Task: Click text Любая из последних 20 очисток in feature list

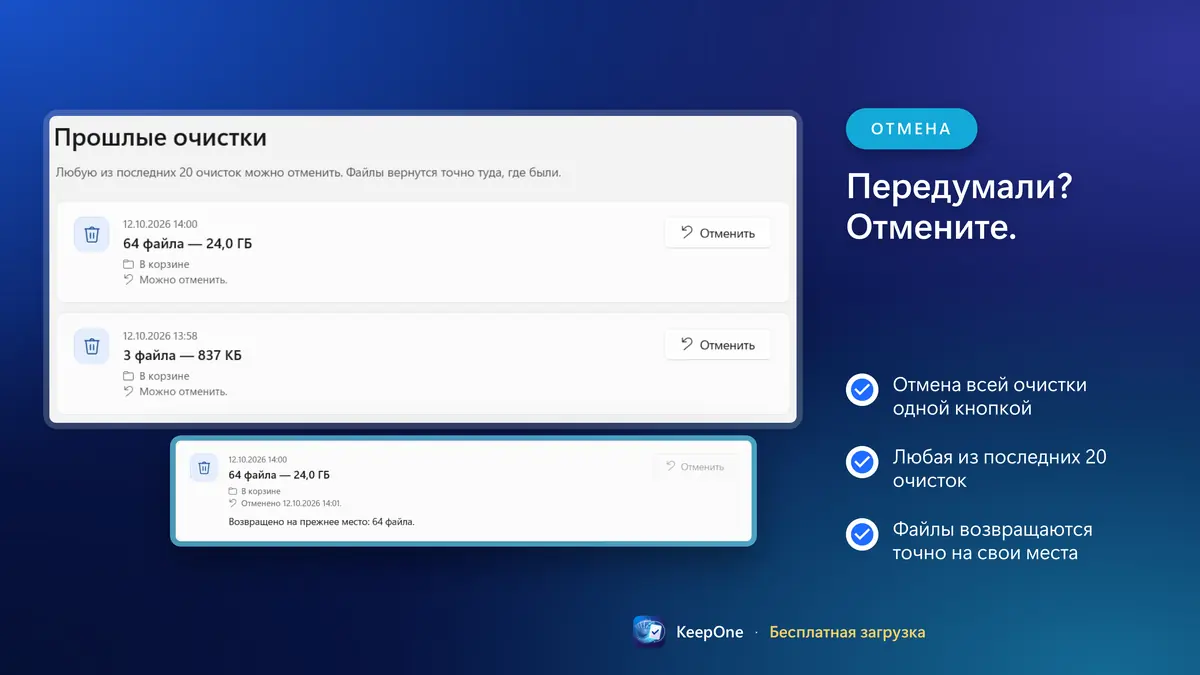Action: pyautogui.click(x=999, y=468)
